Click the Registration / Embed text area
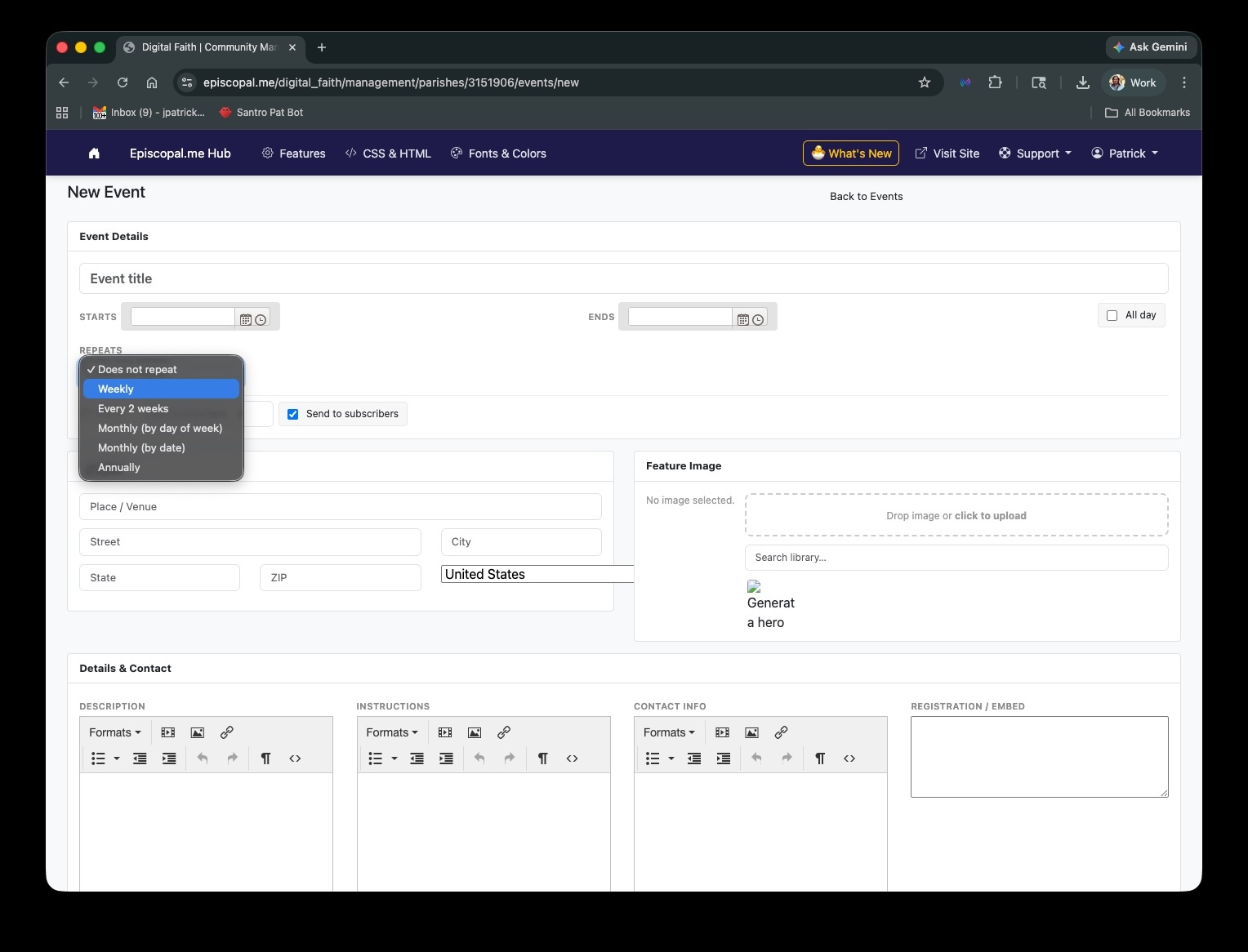The image size is (1248, 952). point(1040,757)
